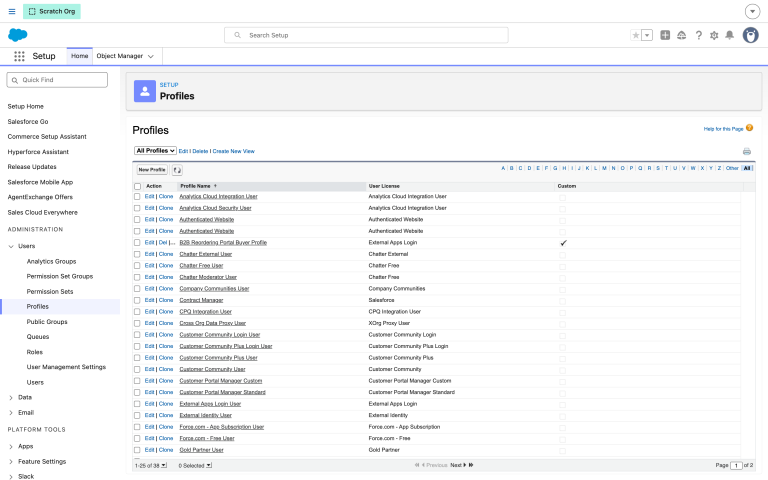Open Release Updates in the sidebar
The width and height of the screenshot is (768, 480).
click(32, 167)
